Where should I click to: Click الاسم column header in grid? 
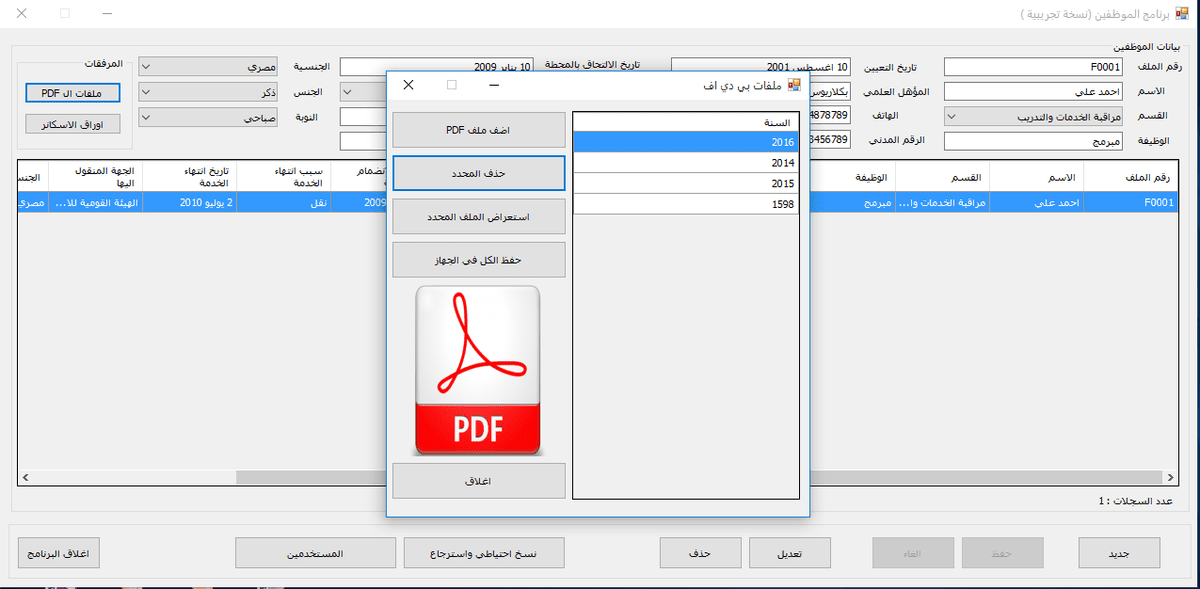coord(1035,176)
